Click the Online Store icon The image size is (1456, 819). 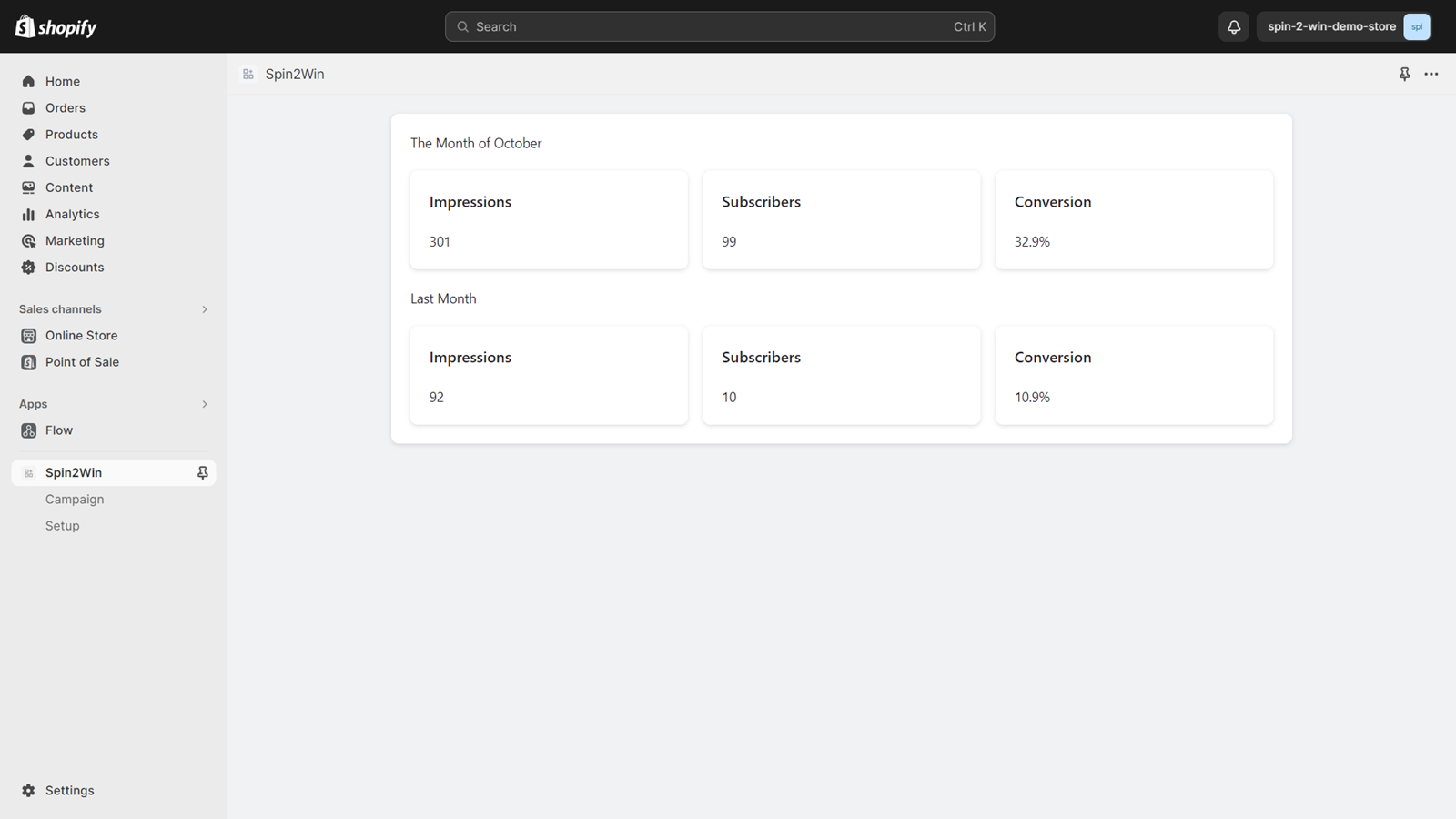28,335
